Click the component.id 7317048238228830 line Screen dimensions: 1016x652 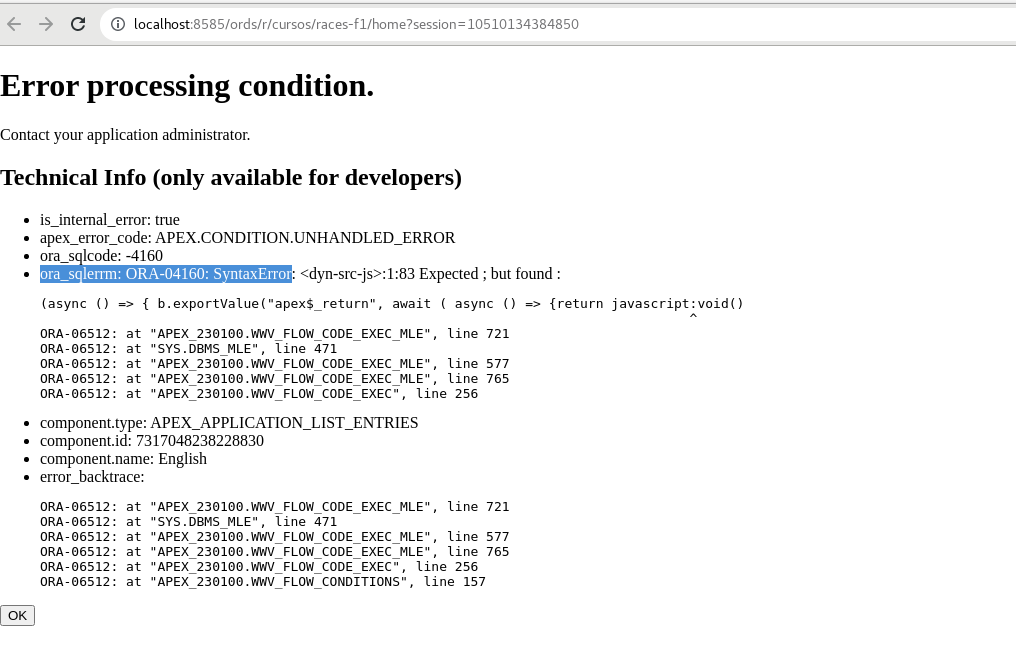pos(152,440)
